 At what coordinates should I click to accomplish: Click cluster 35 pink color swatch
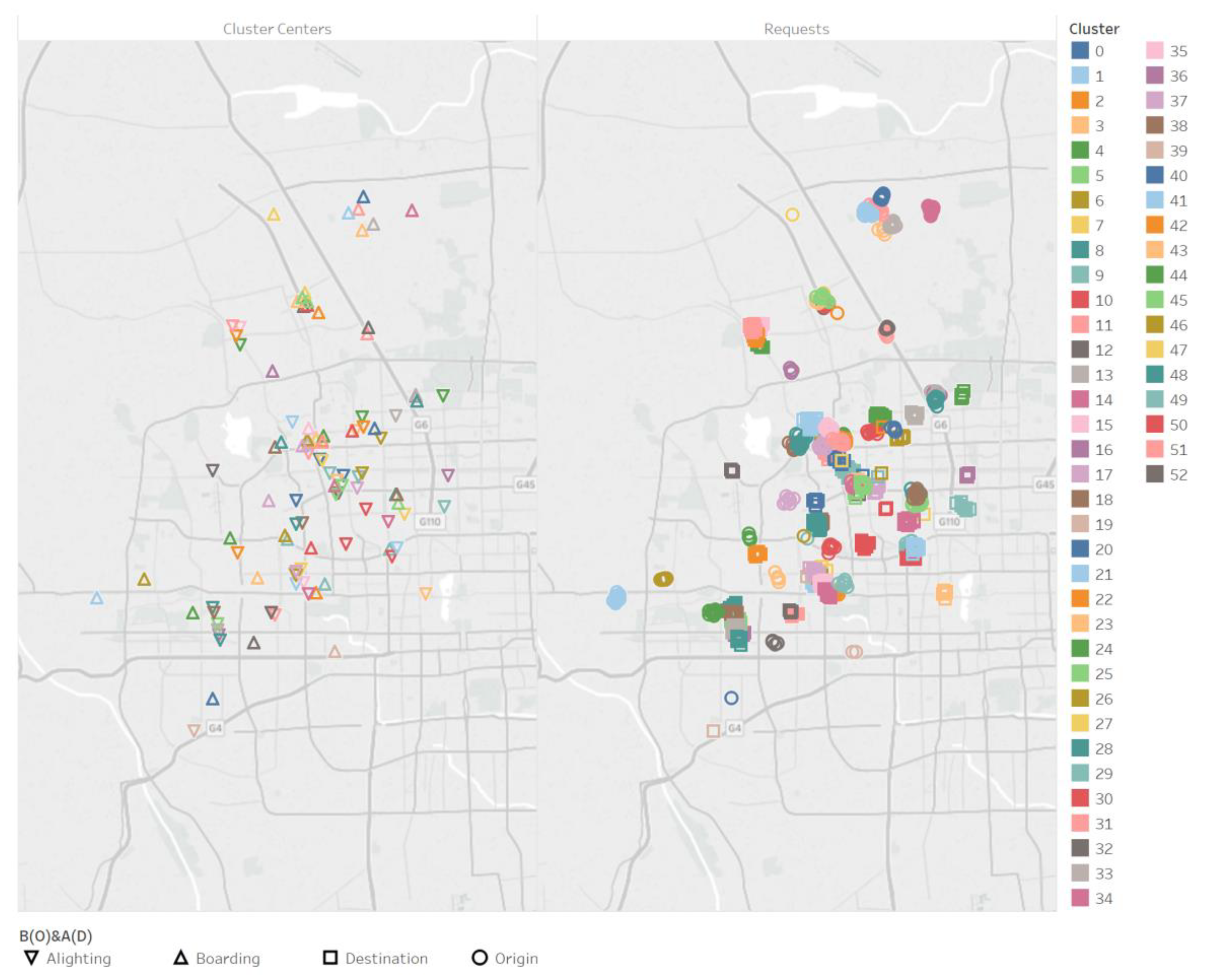coord(1155,51)
